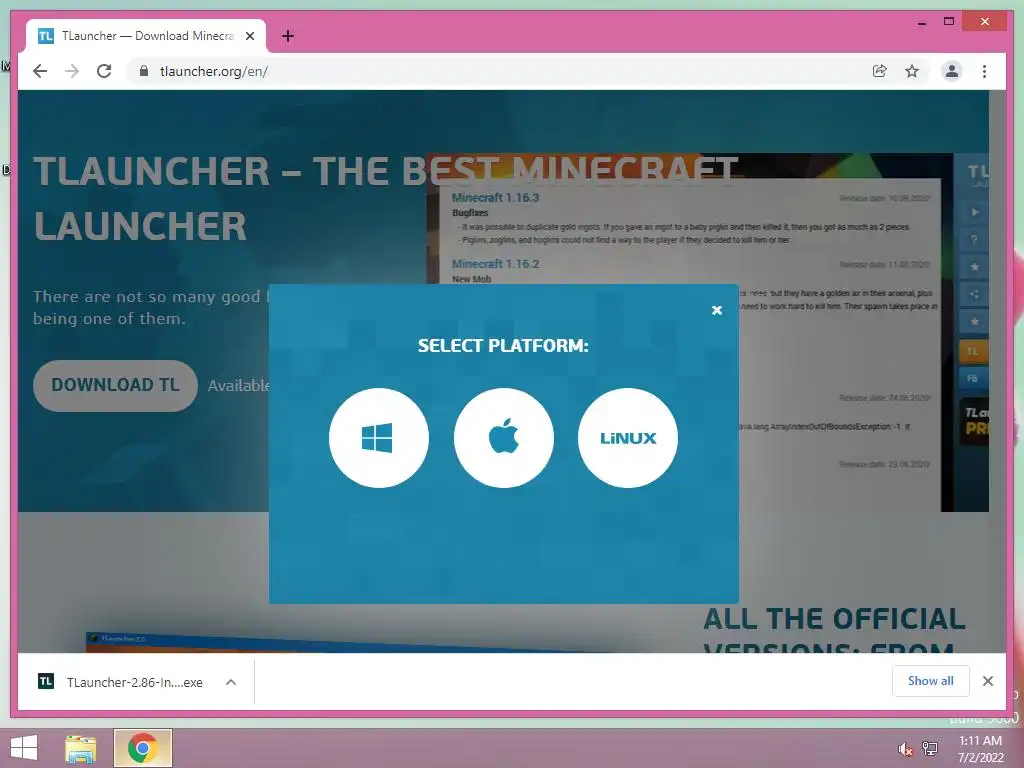Open File Explorer from the taskbar
Viewport: 1024px width, 768px height.
81,748
